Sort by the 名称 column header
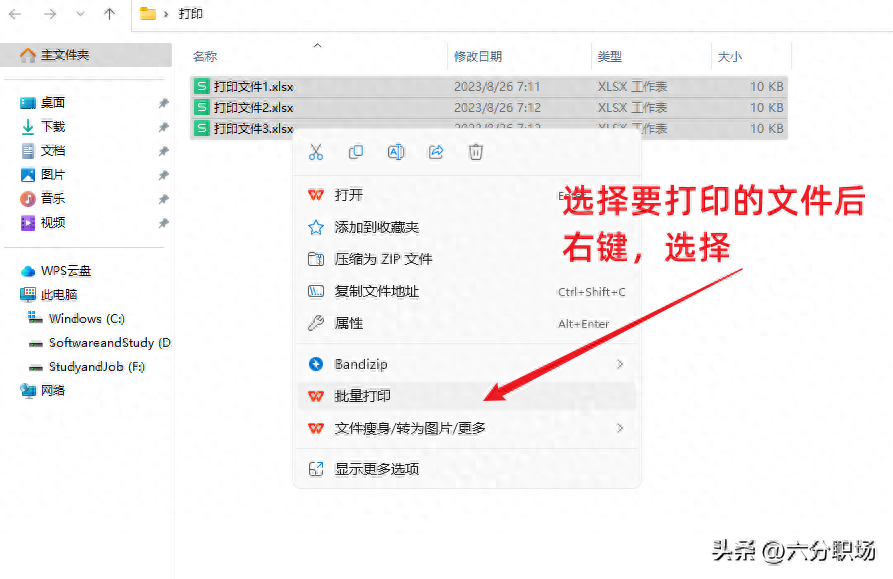The height and width of the screenshot is (579, 893). (x=205, y=56)
